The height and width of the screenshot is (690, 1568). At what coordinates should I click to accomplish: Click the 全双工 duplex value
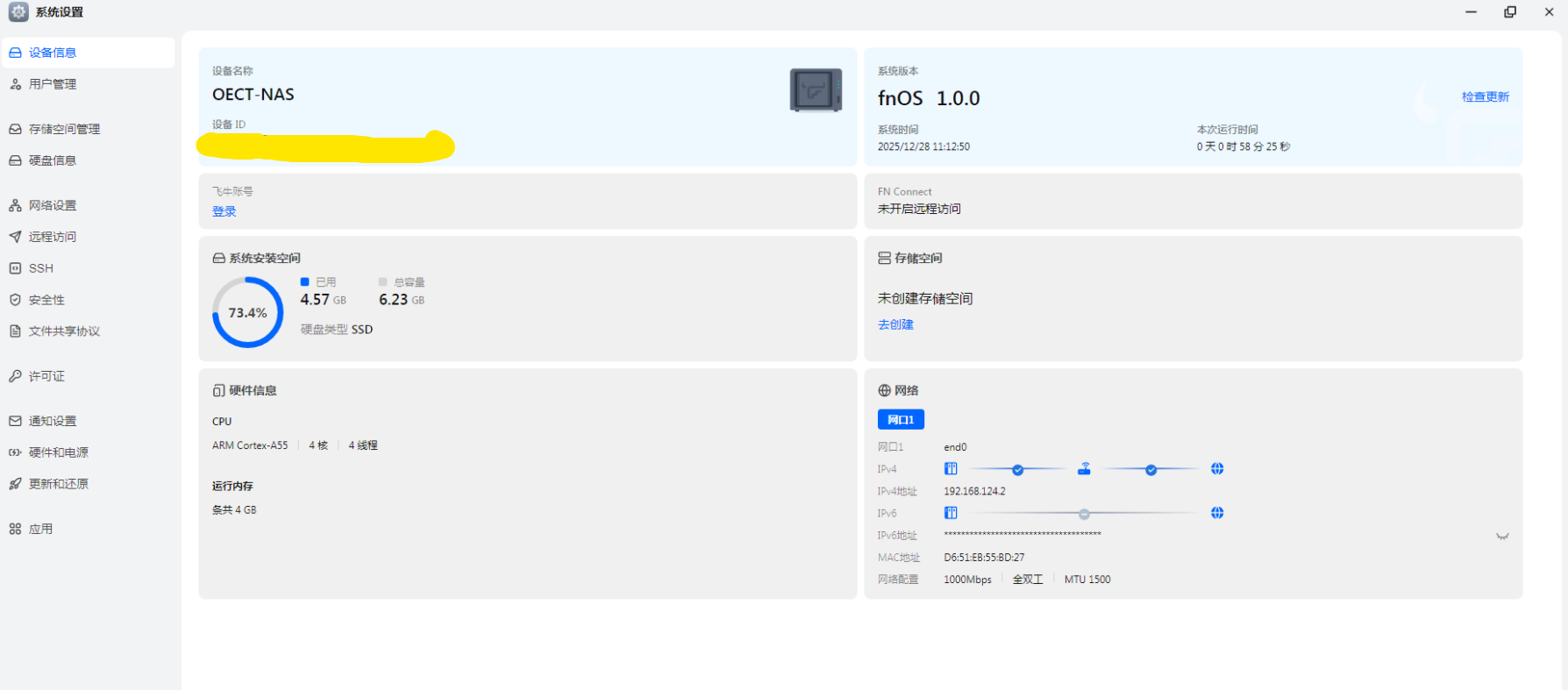point(1028,580)
